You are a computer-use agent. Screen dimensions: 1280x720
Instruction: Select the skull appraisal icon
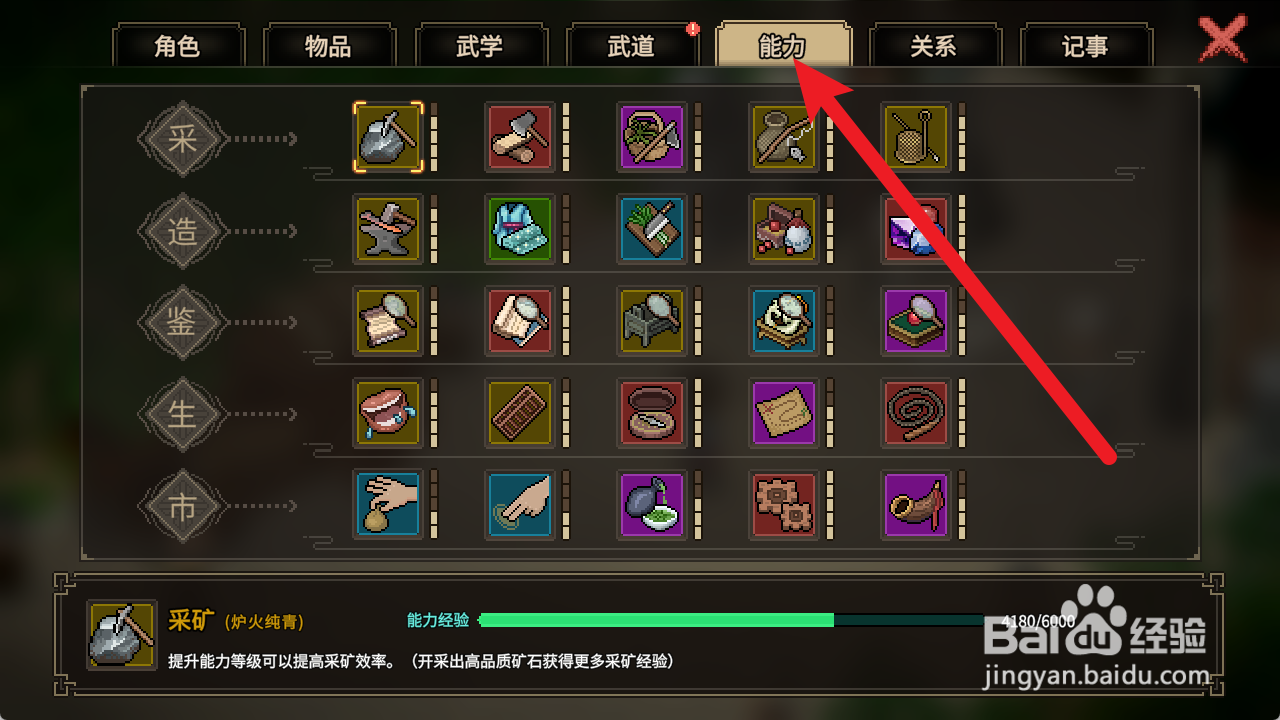tap(784, 321)
